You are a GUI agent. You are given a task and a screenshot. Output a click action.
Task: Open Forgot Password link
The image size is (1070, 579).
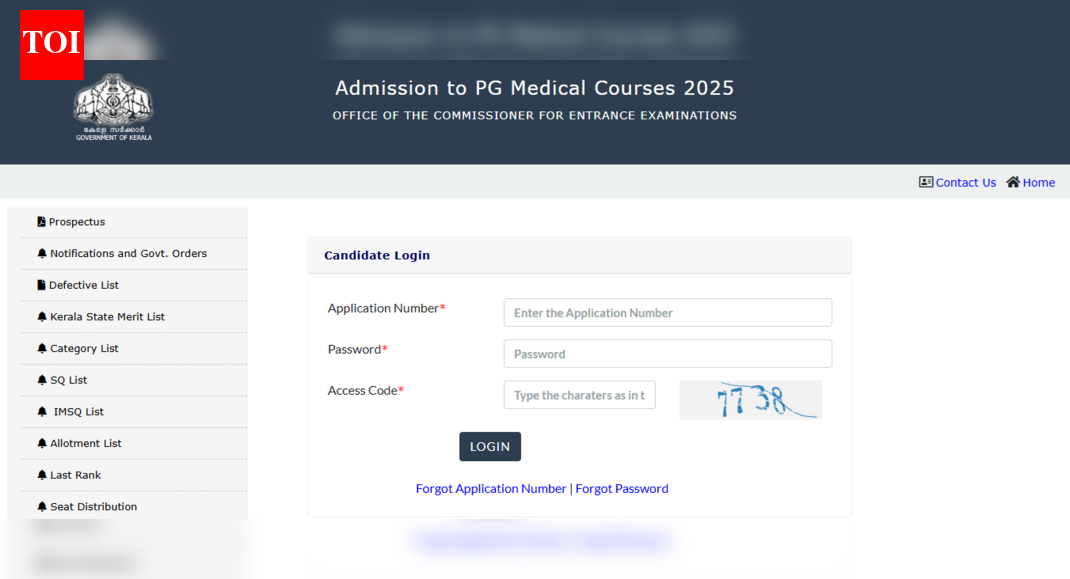[x=622, y=488]
